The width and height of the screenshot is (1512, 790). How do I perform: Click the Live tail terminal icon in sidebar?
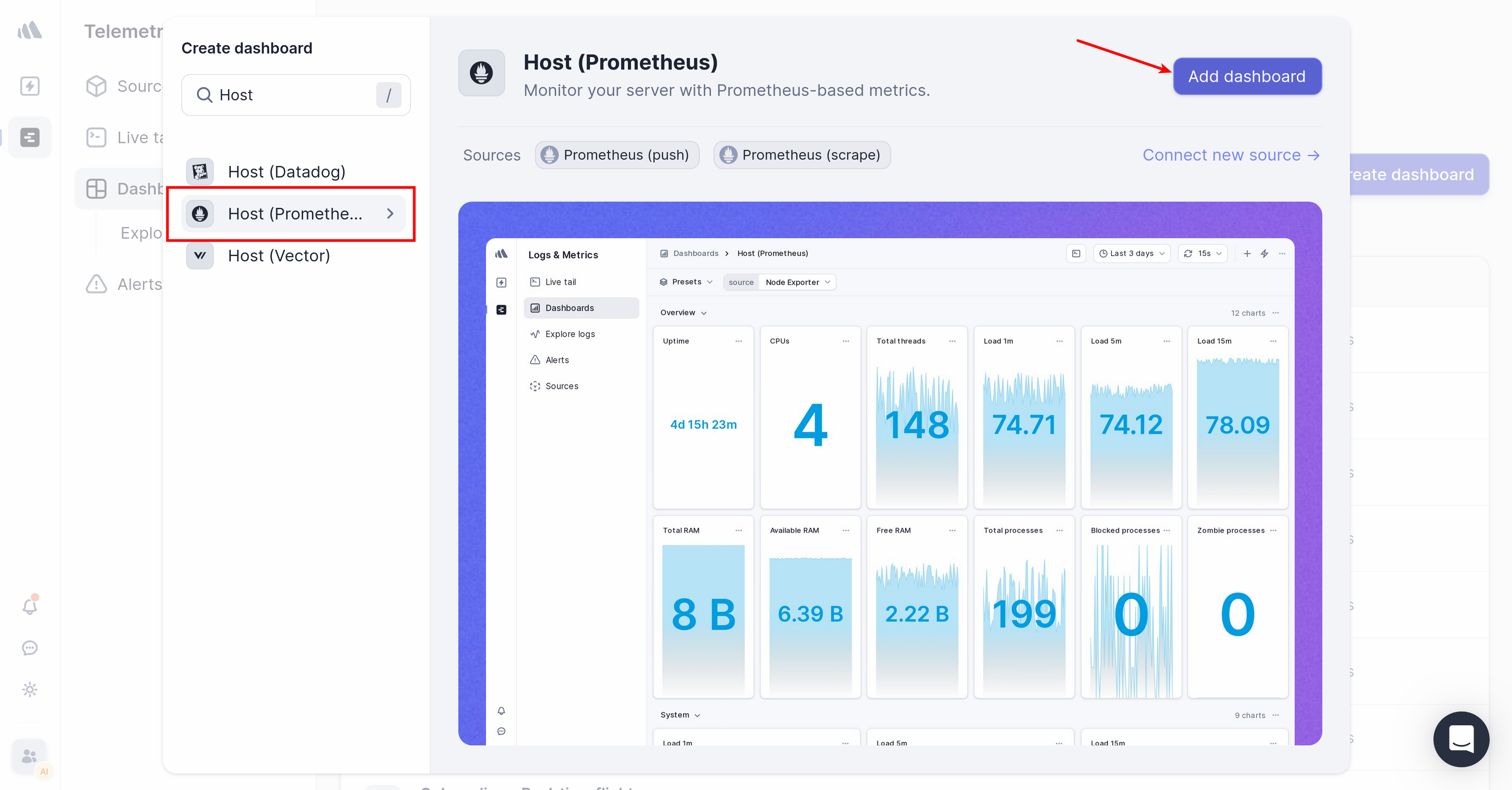96,137
